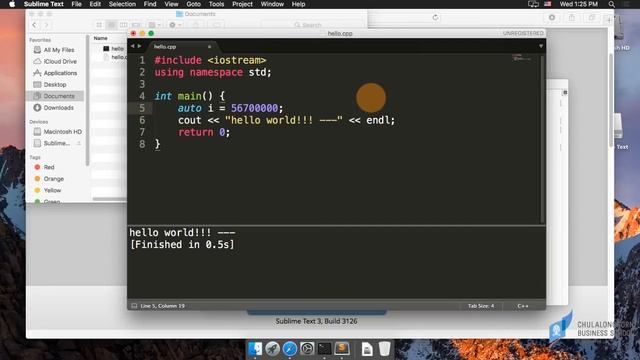This screenshot has height=360, width=640.
Task: Click on the number 56700000
Action: click(254, 108)
